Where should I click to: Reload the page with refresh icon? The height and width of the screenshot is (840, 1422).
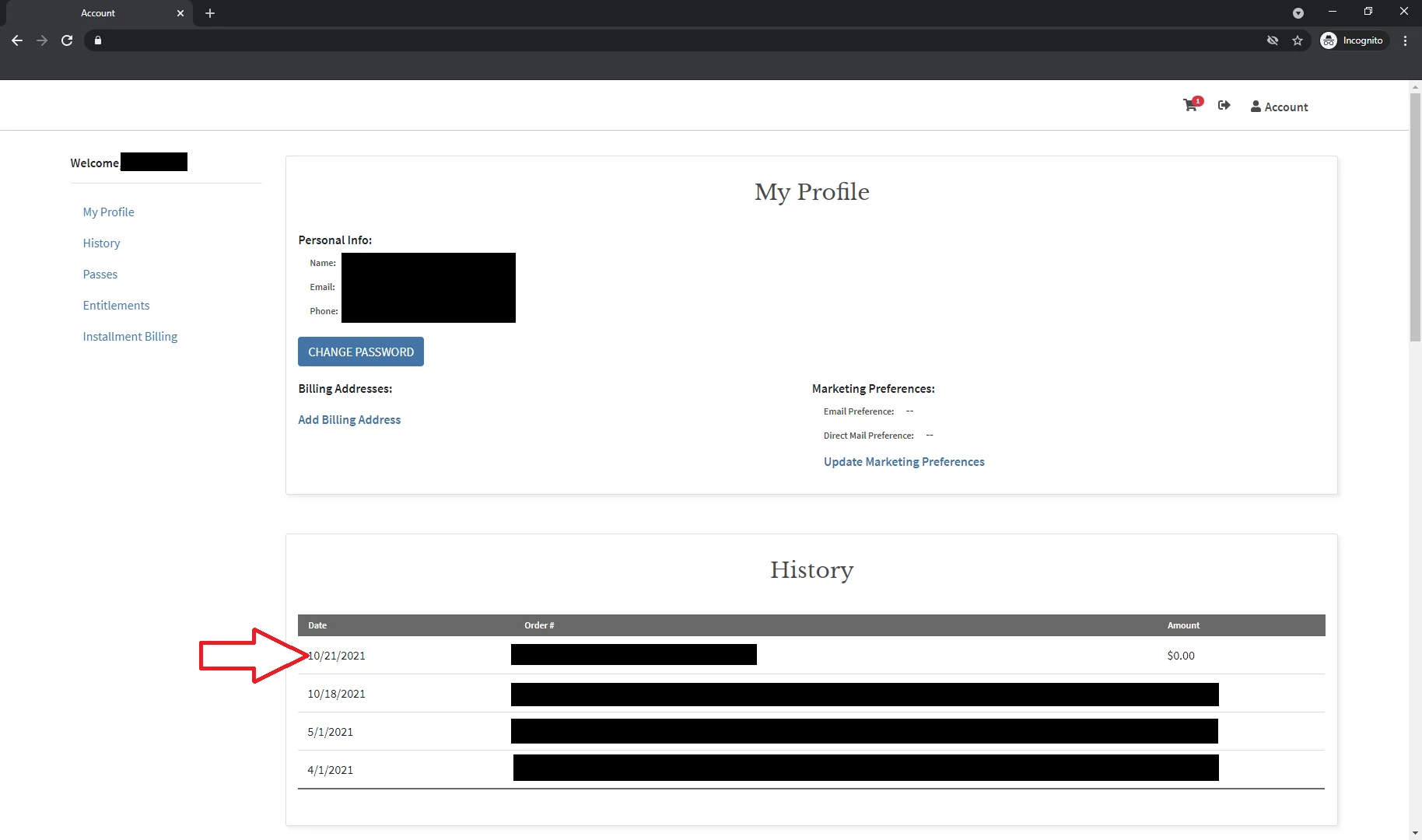(67, 40)
